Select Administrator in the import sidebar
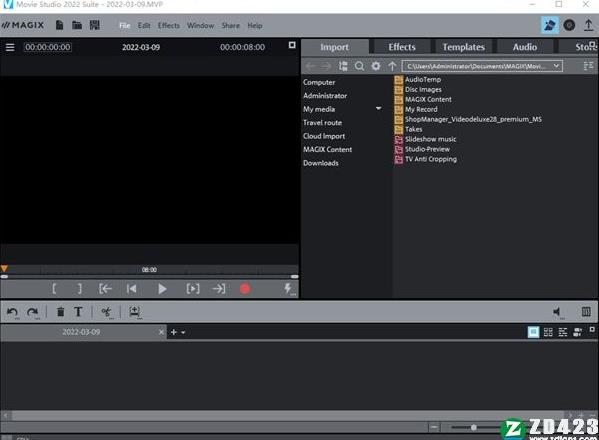The height and width of the screenshot is (440, 599). click(325, 95)
